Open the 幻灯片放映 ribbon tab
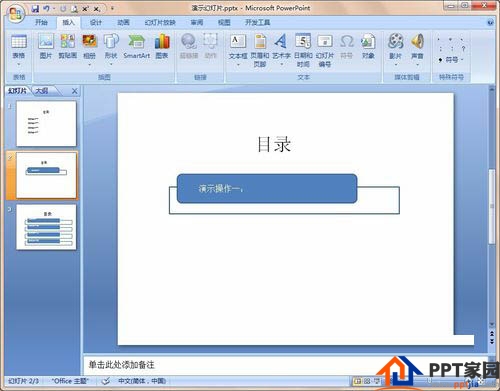The width and height of the screenshot is (500, 391). [160, 23]
